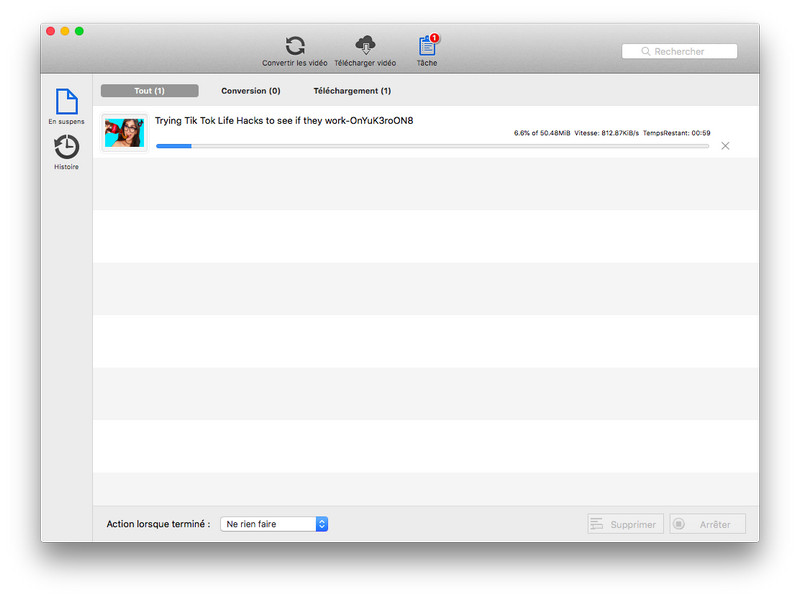
Task: Click the yellow minimize window button
Action: pos(65,31)
